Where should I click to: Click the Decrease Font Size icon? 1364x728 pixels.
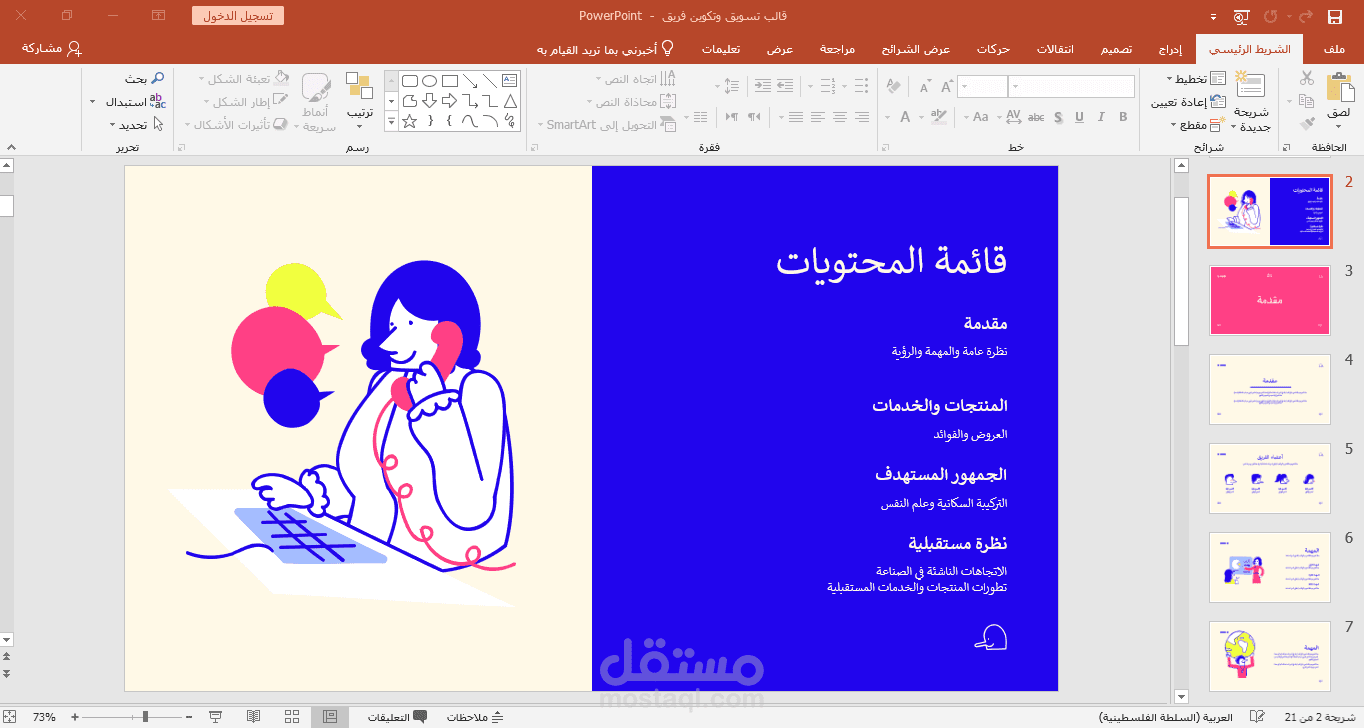[923, 87]
